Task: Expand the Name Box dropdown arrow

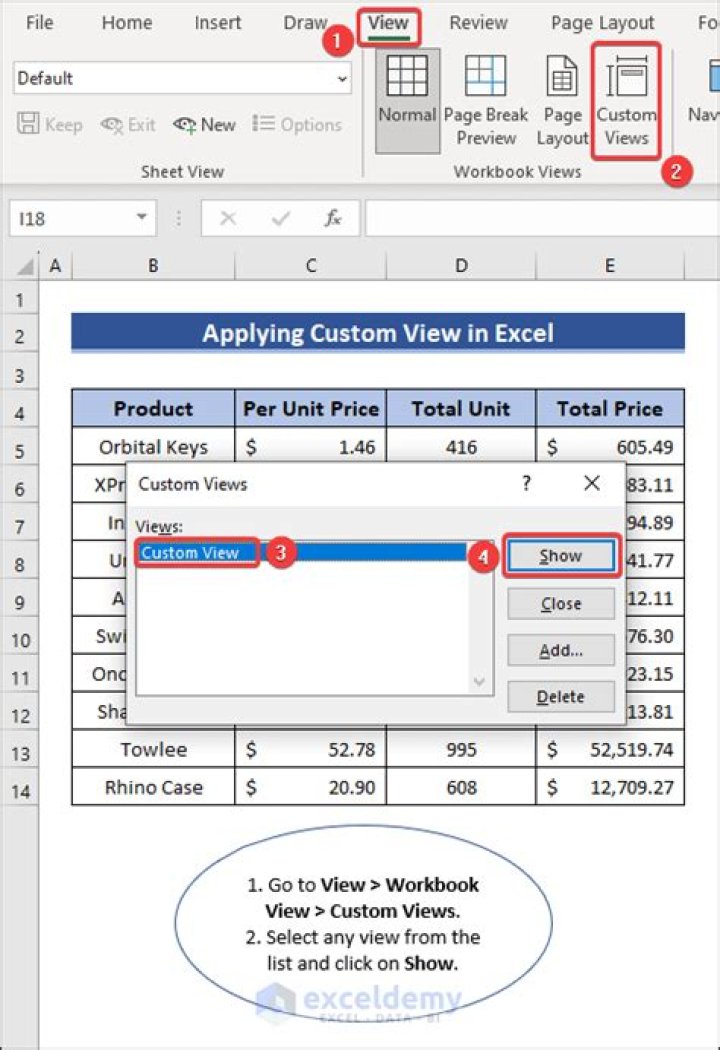Action: (x=141, y=218)
